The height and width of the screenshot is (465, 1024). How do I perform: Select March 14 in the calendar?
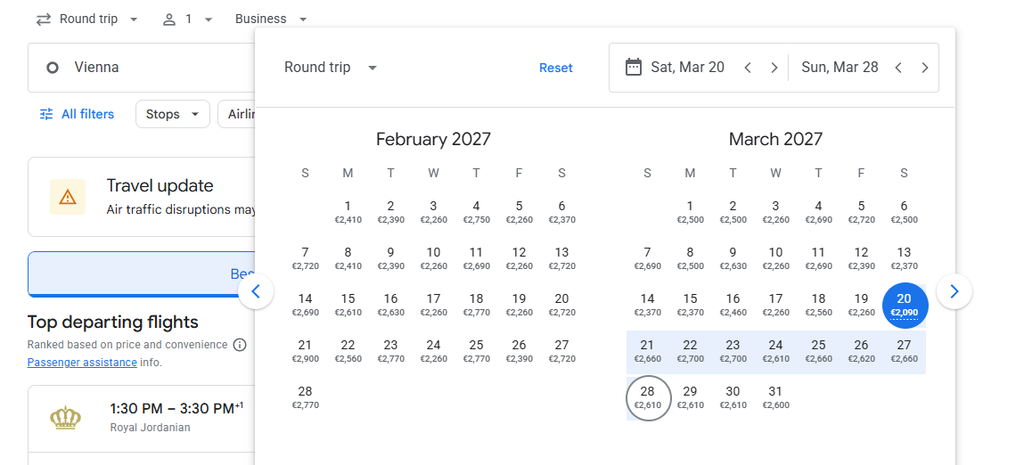pos(647,305)
